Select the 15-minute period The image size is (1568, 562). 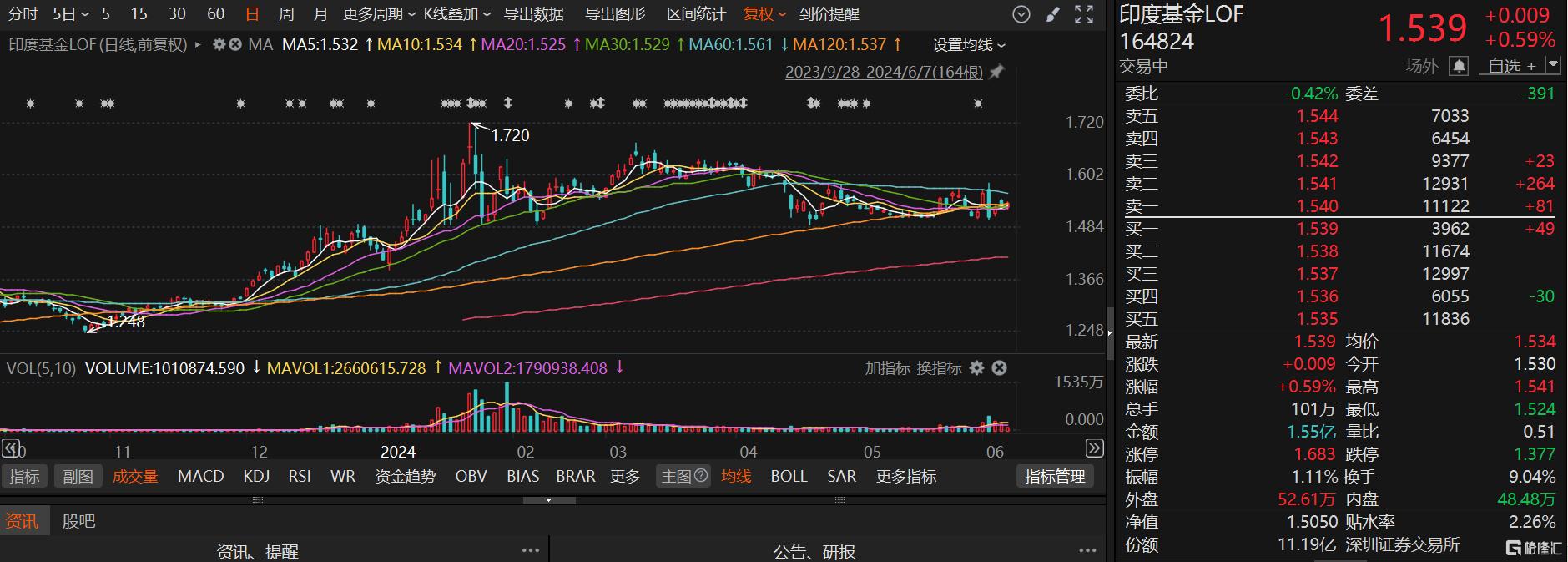[139, 14]
